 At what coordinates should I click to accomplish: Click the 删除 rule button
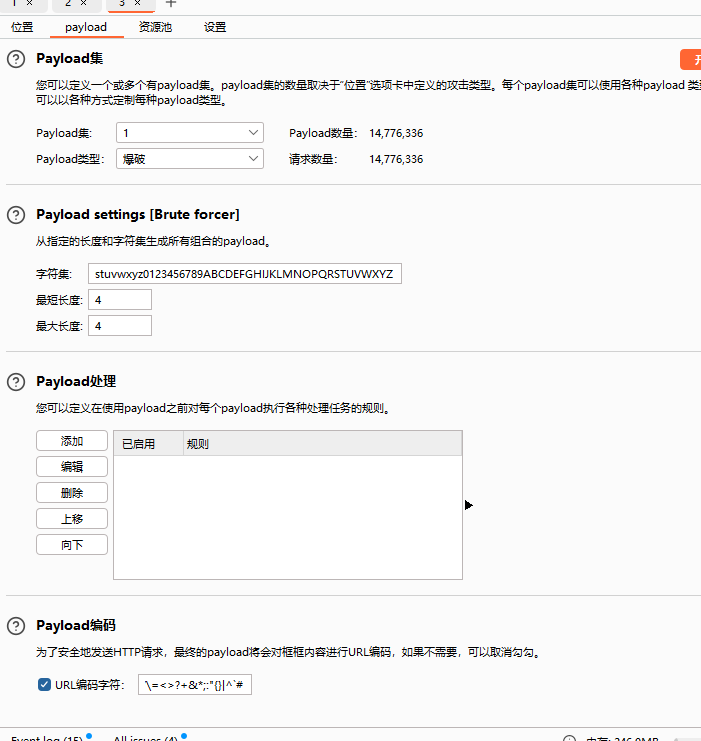(x=72, y=493)
